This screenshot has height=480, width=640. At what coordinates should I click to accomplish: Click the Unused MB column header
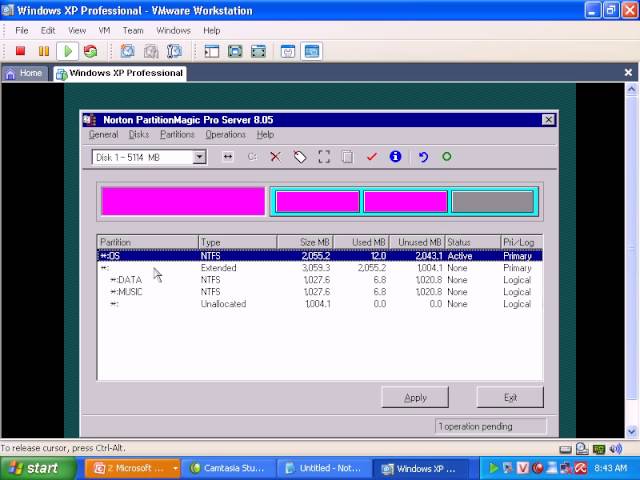pyautogui.click(x=417, y=242)
